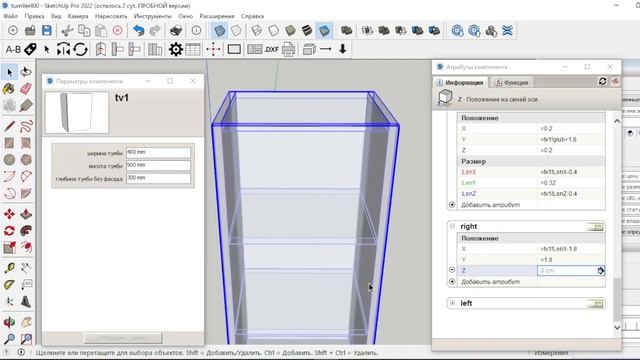Save the model with floppy disk icon
This screenshot has height=360, width=640.
tap(47, 31)
